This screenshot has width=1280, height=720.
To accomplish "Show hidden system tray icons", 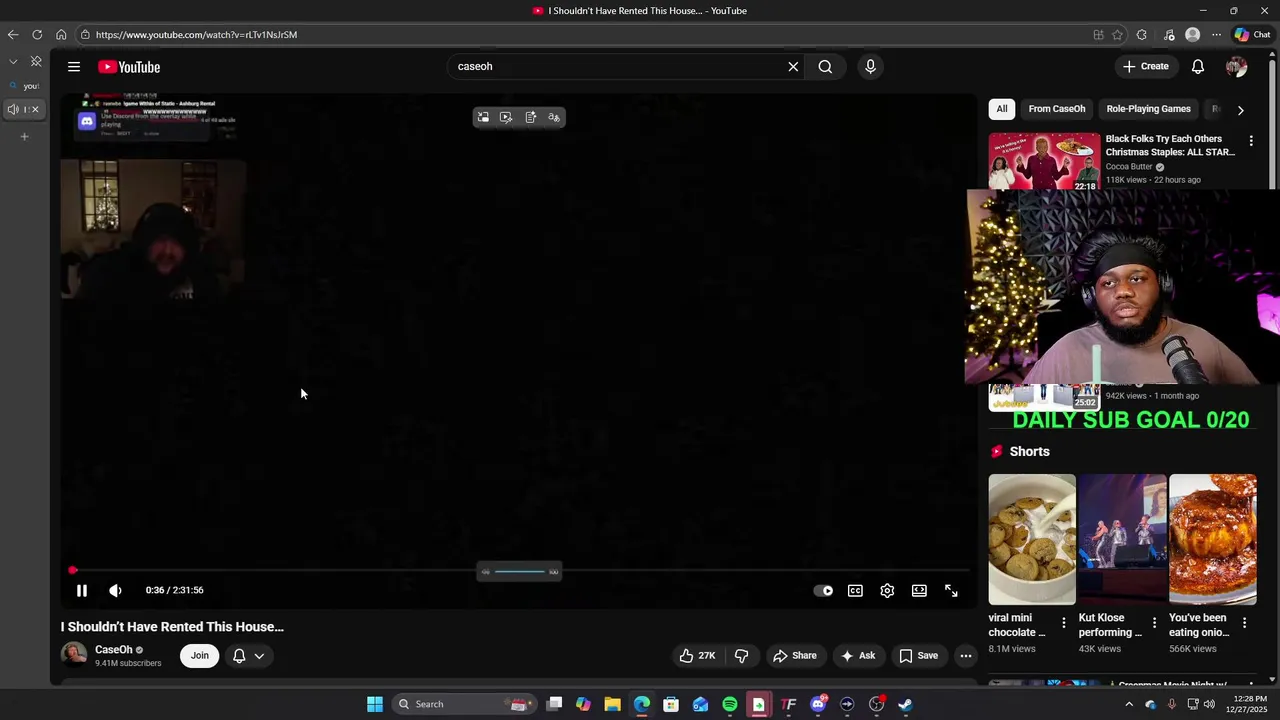I will (1129, 704).
